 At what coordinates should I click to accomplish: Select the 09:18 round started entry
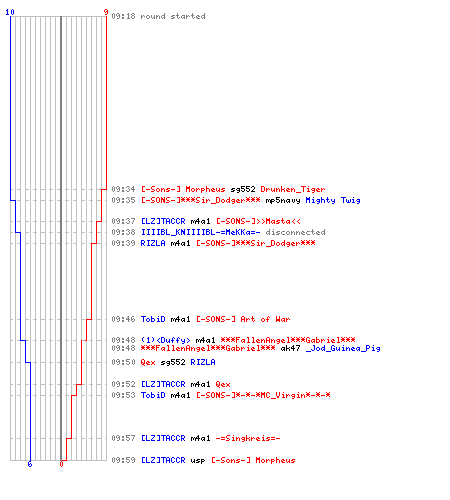[x=158, y=16]
